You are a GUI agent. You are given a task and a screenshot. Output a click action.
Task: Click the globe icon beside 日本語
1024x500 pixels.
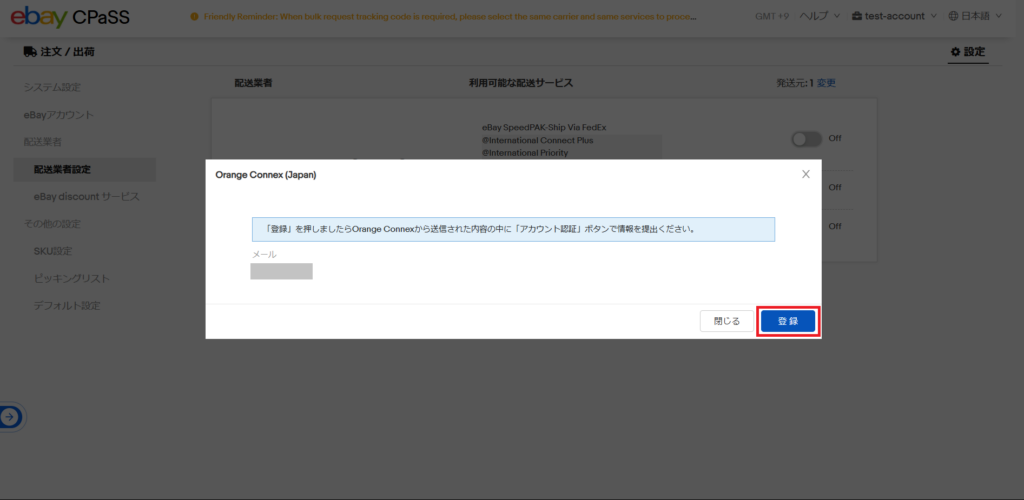click(x=953, y=16)
